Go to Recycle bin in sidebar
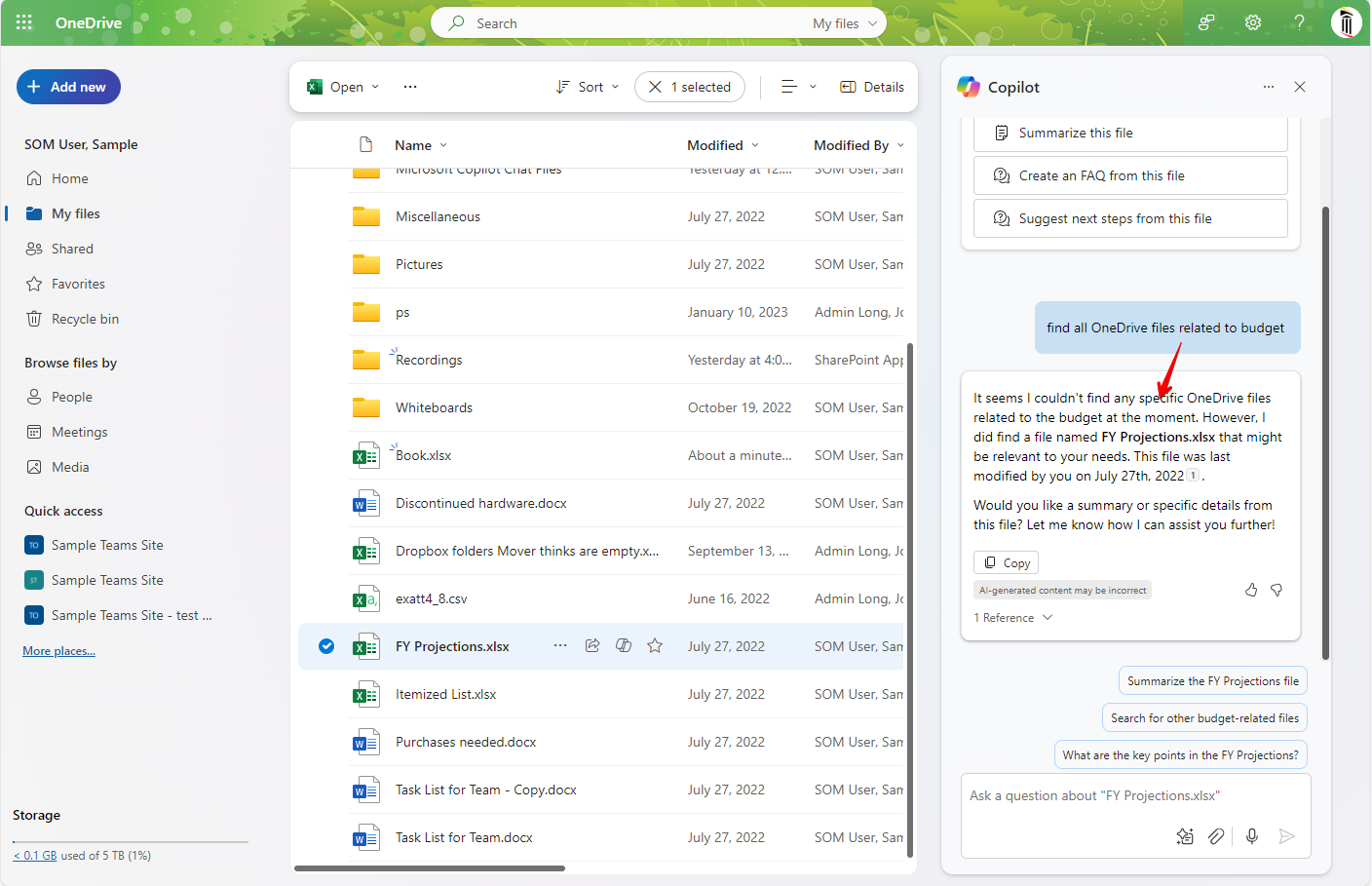Screen dimensions: 1372x886 click(85, 319)
